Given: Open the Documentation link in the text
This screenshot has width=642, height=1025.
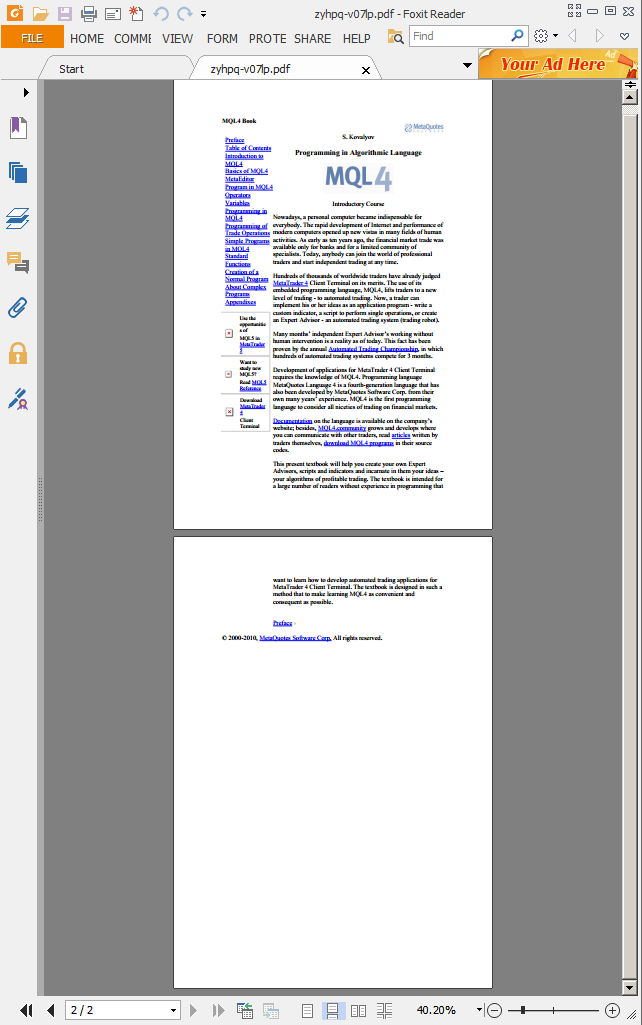Looking at the screenshot, I should [292, 421].
